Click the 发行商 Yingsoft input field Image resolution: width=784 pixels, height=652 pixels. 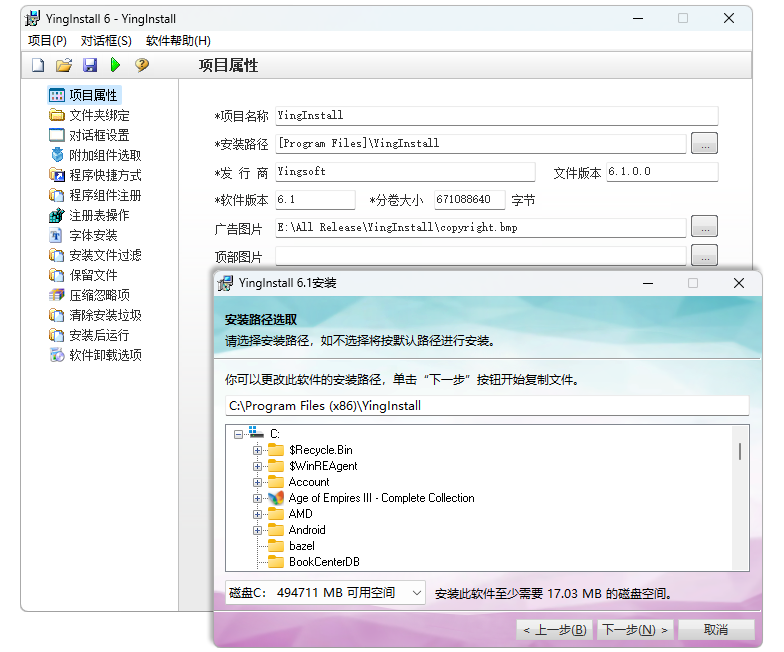click(x=405, y=172)
